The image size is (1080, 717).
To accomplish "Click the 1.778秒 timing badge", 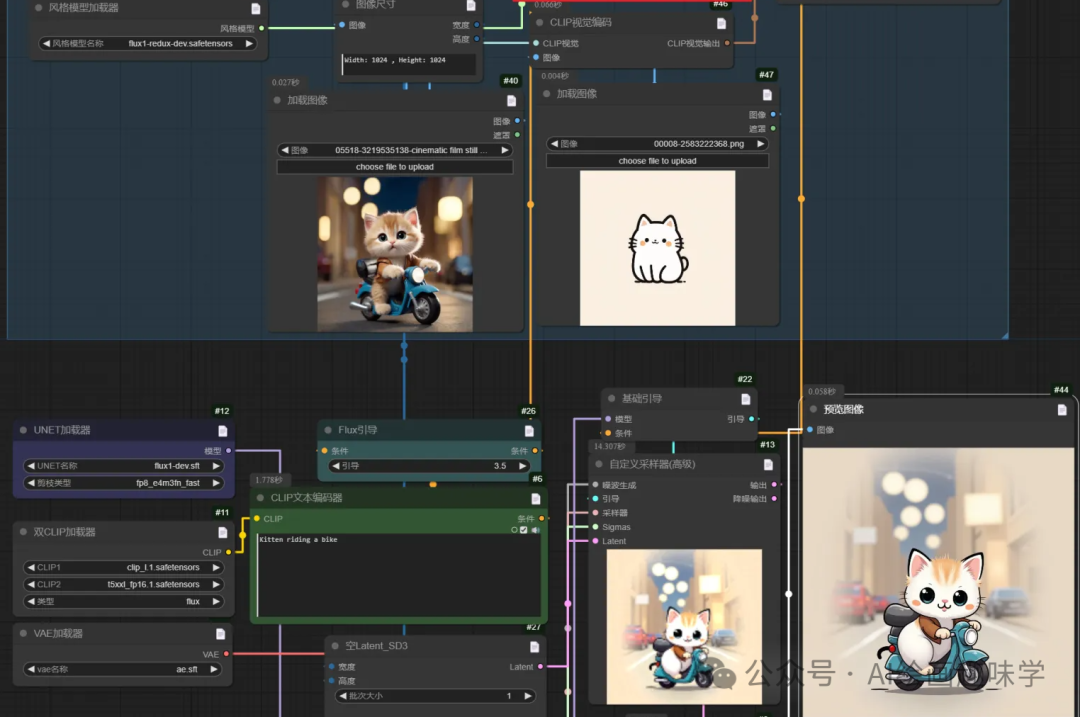I will click(268, 479).
